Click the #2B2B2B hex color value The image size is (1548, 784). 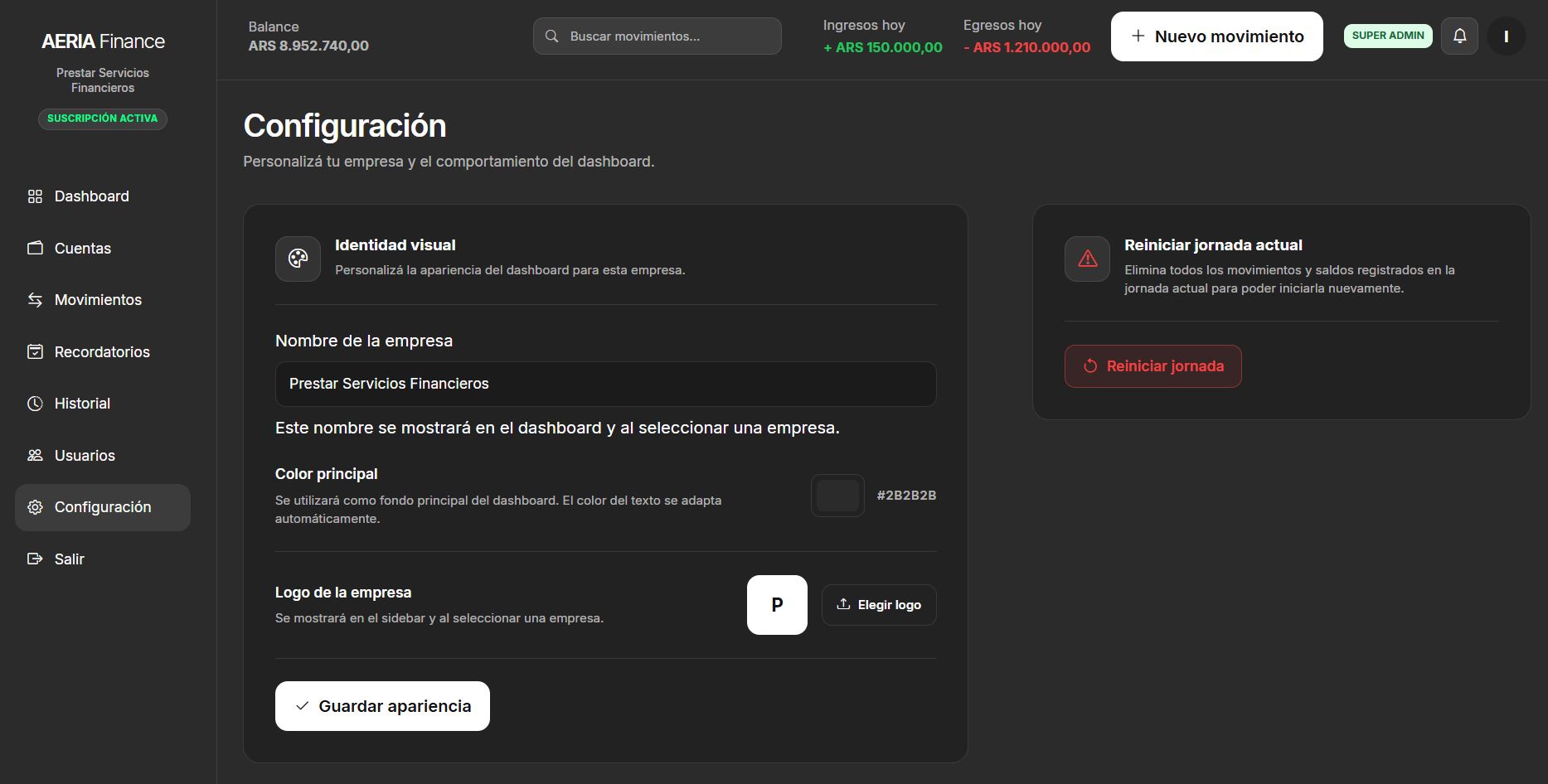tap(906, 496)
